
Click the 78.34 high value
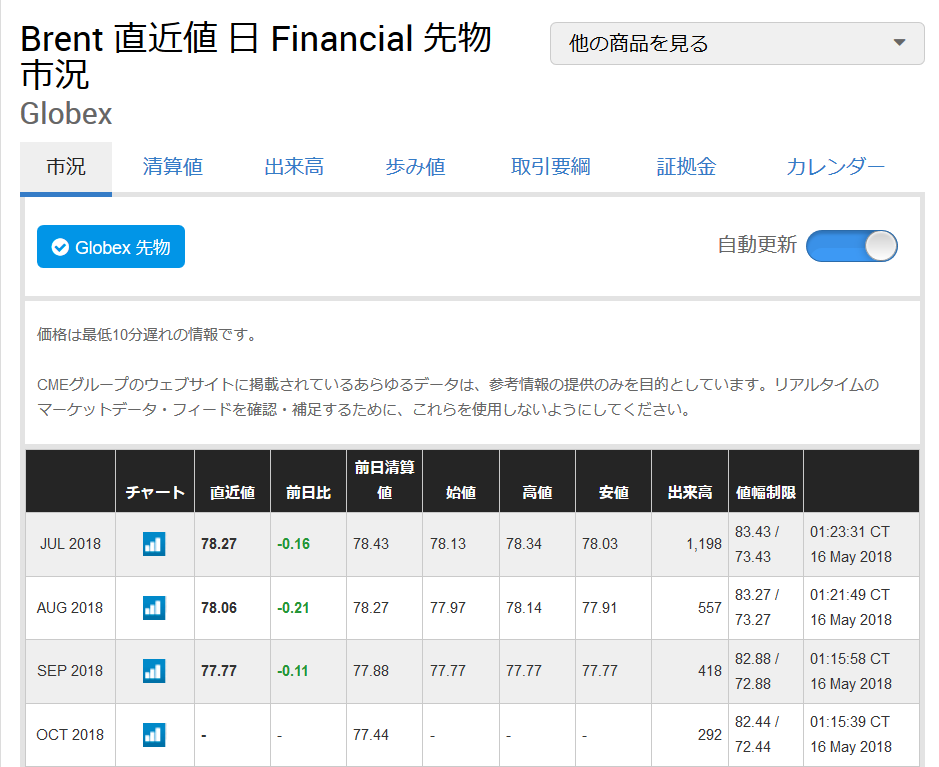tap(523, 544)
